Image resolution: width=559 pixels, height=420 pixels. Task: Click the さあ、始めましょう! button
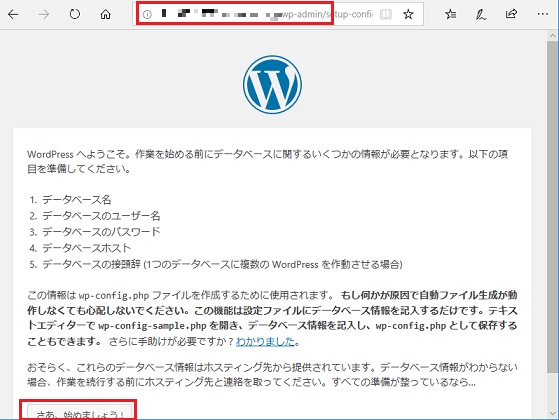coord(80,412)
